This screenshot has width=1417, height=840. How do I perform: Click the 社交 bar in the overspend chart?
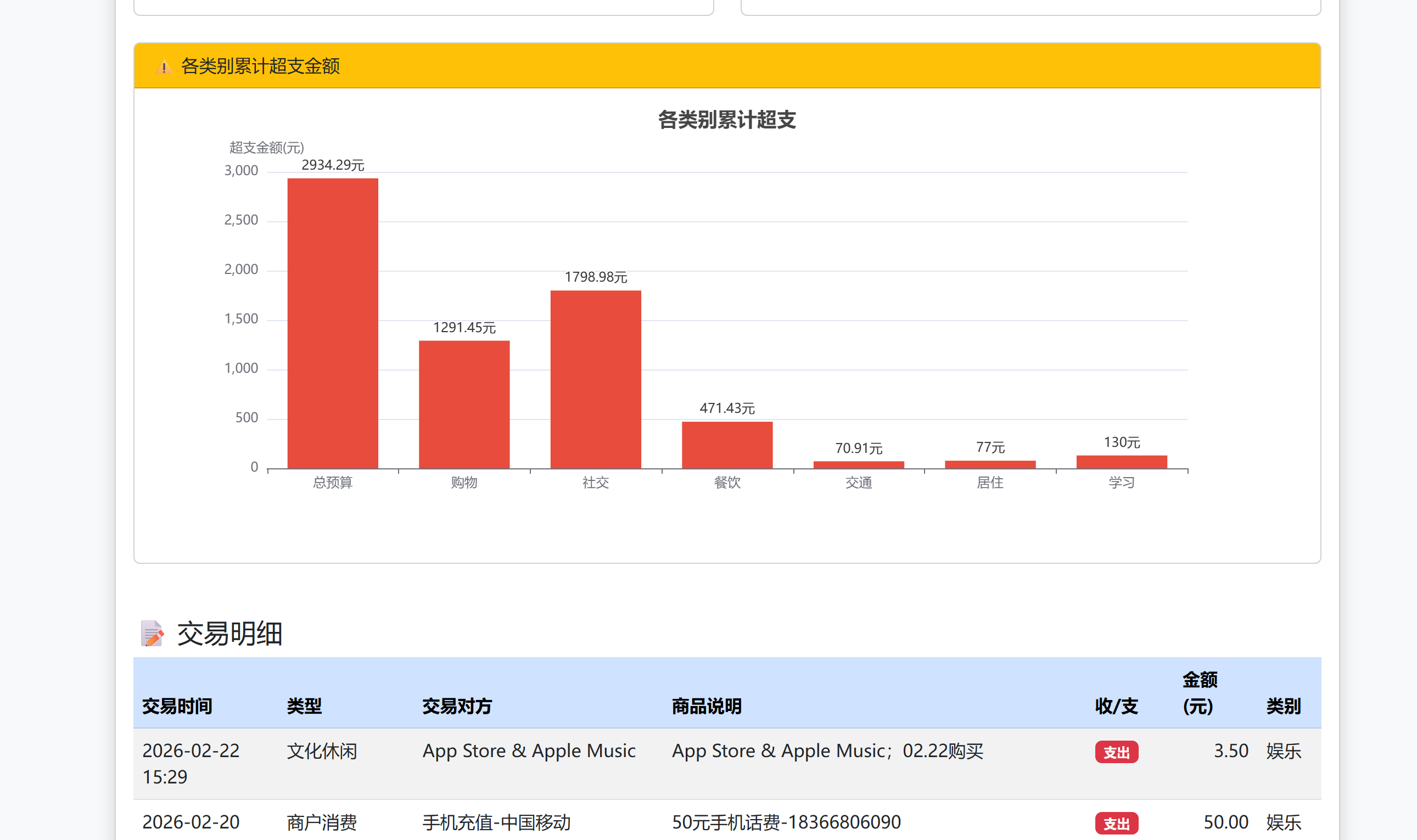596,379
